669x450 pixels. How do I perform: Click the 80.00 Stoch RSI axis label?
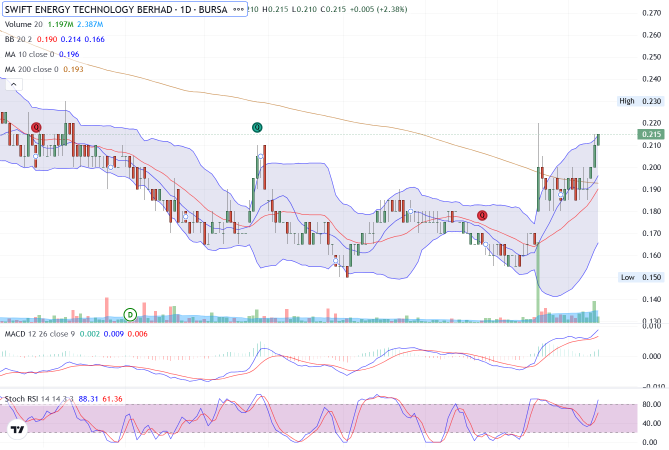tap(652, 404)
